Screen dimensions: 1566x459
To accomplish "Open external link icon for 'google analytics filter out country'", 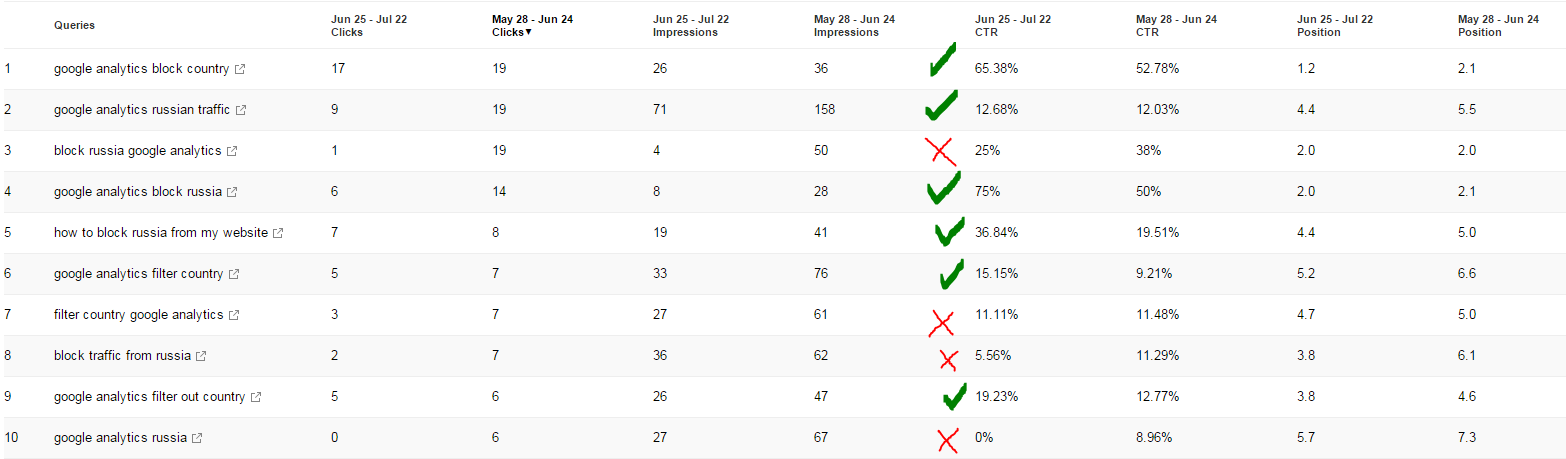I will tap(256, 398).
